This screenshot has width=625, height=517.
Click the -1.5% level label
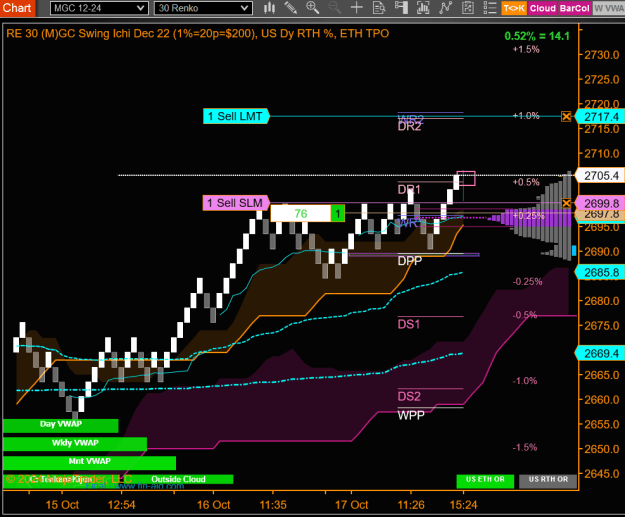click(x=525, y=447)
